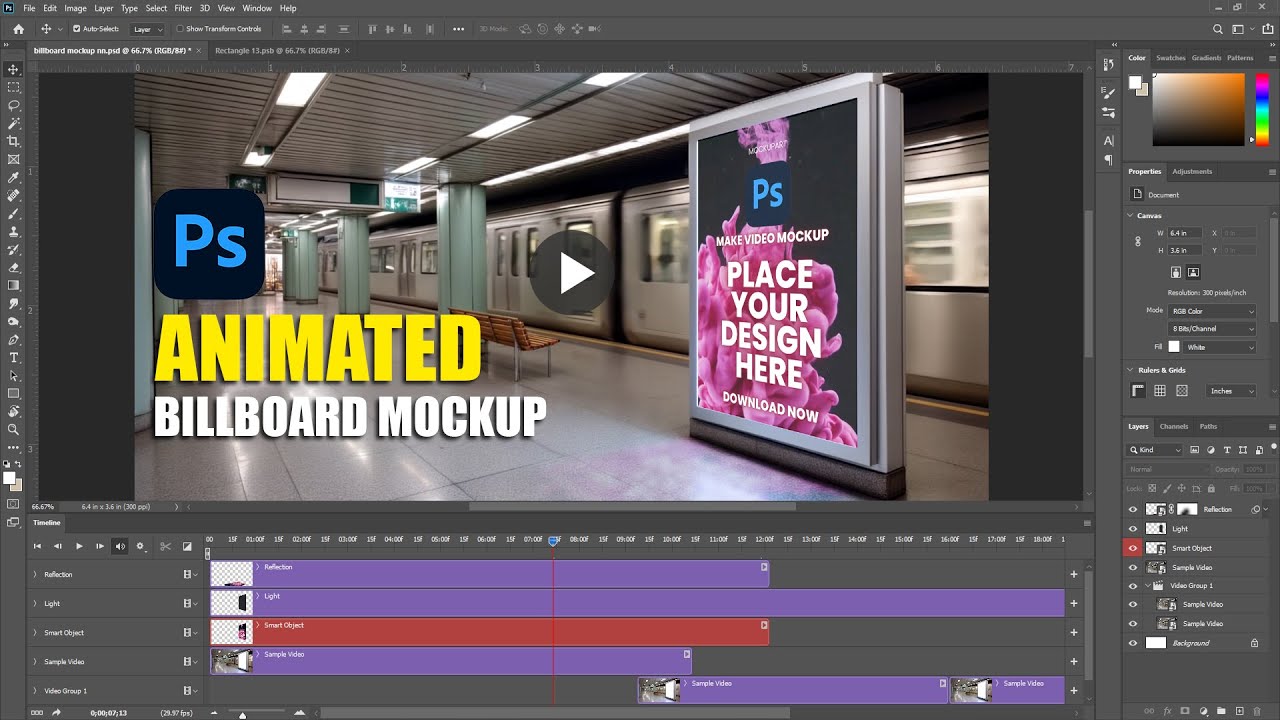The height and width of the screenshot is (720, 1280).
Task: Select the Path Selection tool
Action: pyautogui.click(x=14, y=375)
